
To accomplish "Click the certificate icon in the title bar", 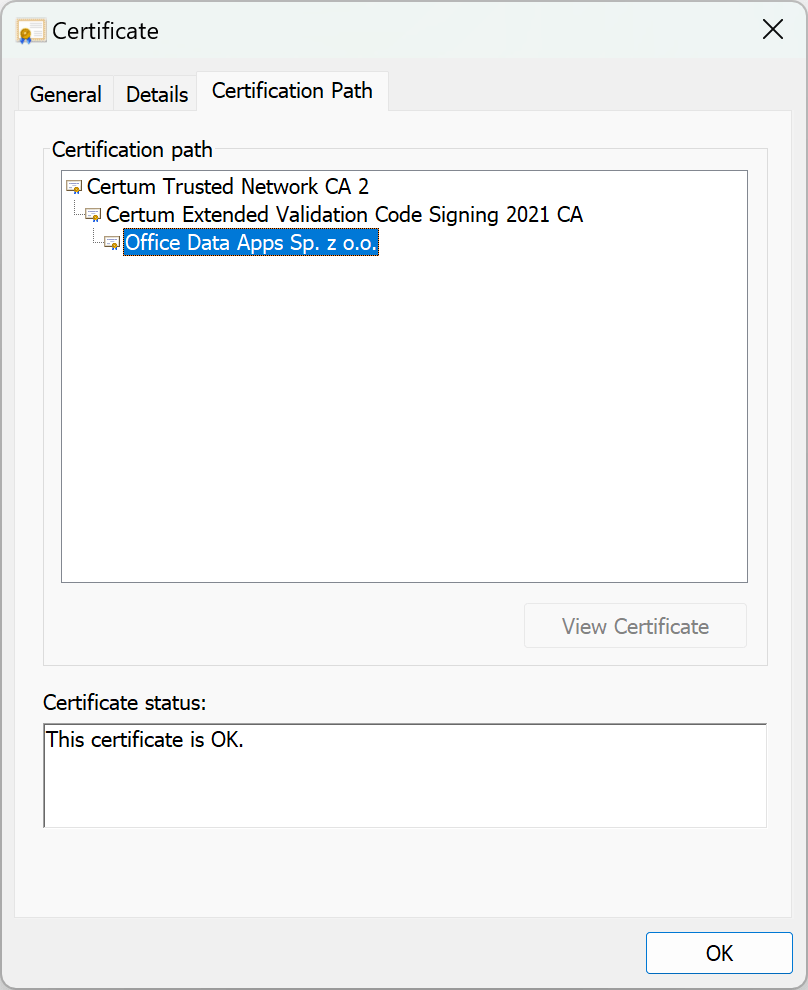I will coord(30,30).
